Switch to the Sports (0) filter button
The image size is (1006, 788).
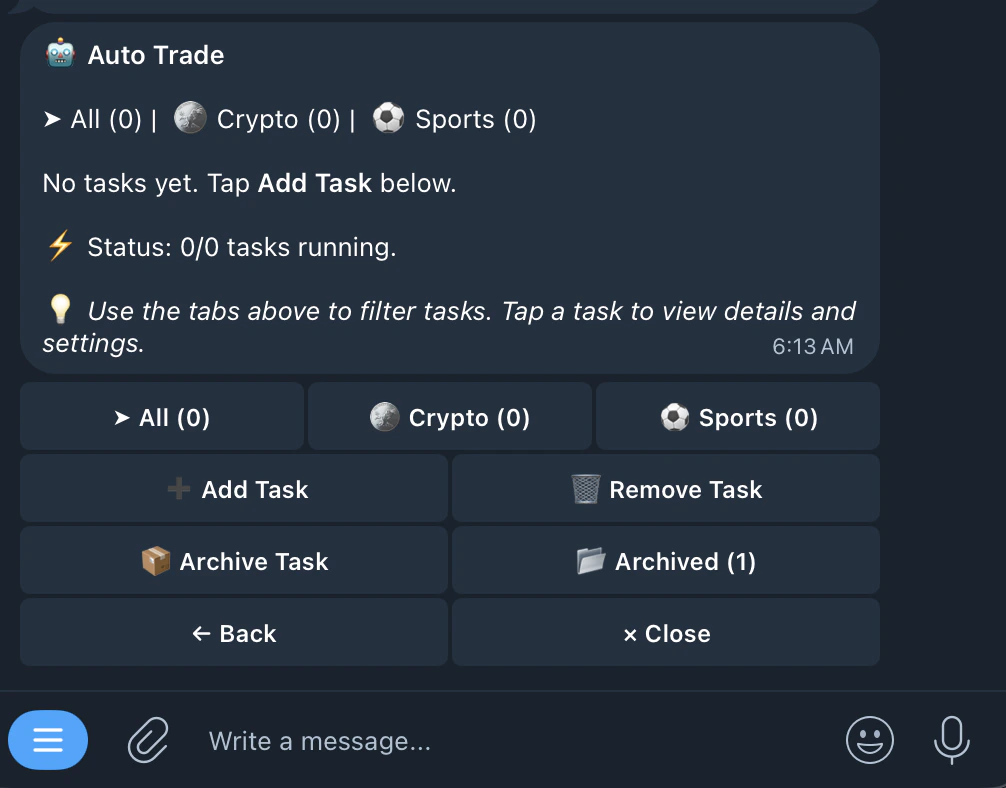[738, 417]
